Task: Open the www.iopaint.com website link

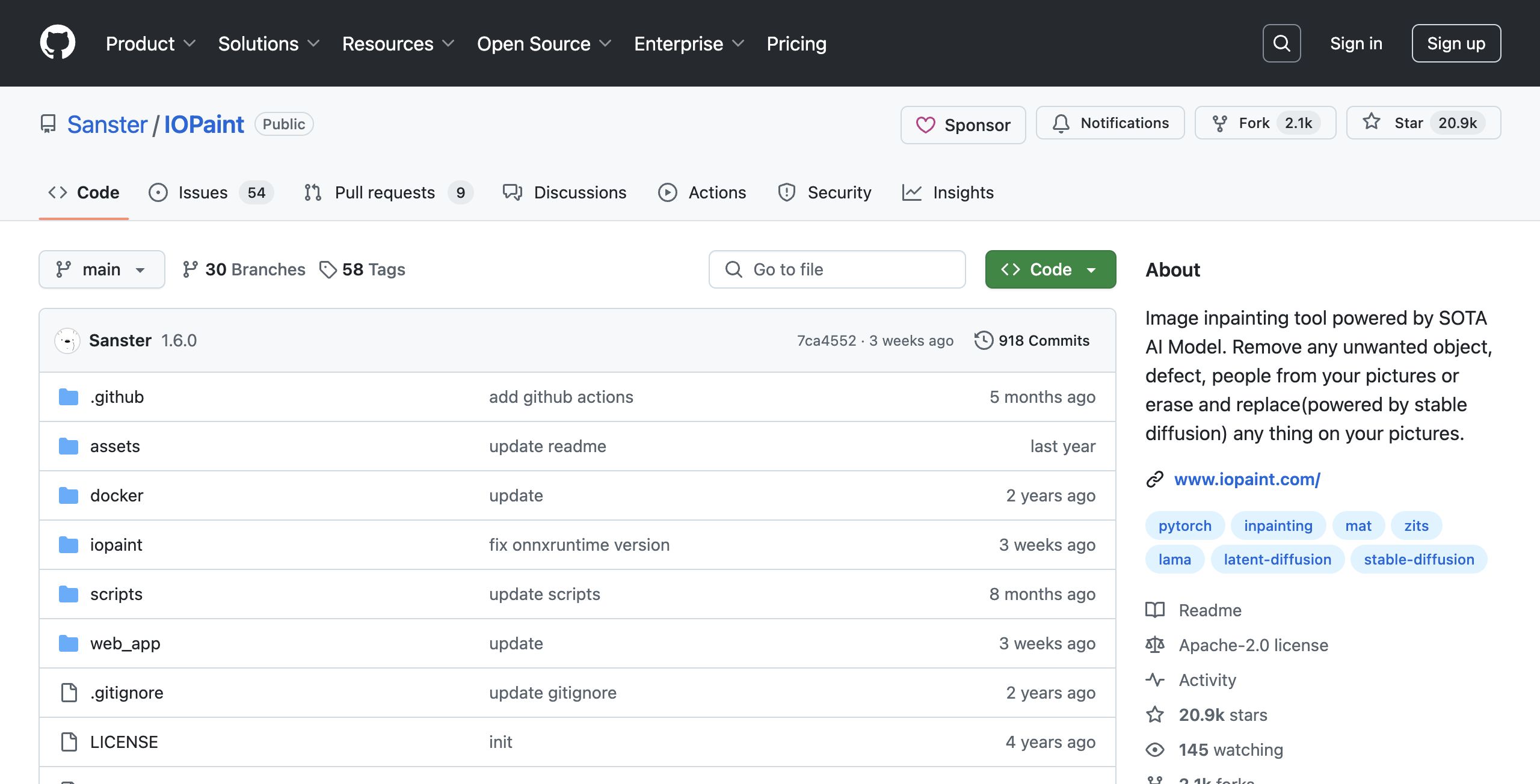Action: [x=1247, y=479]
